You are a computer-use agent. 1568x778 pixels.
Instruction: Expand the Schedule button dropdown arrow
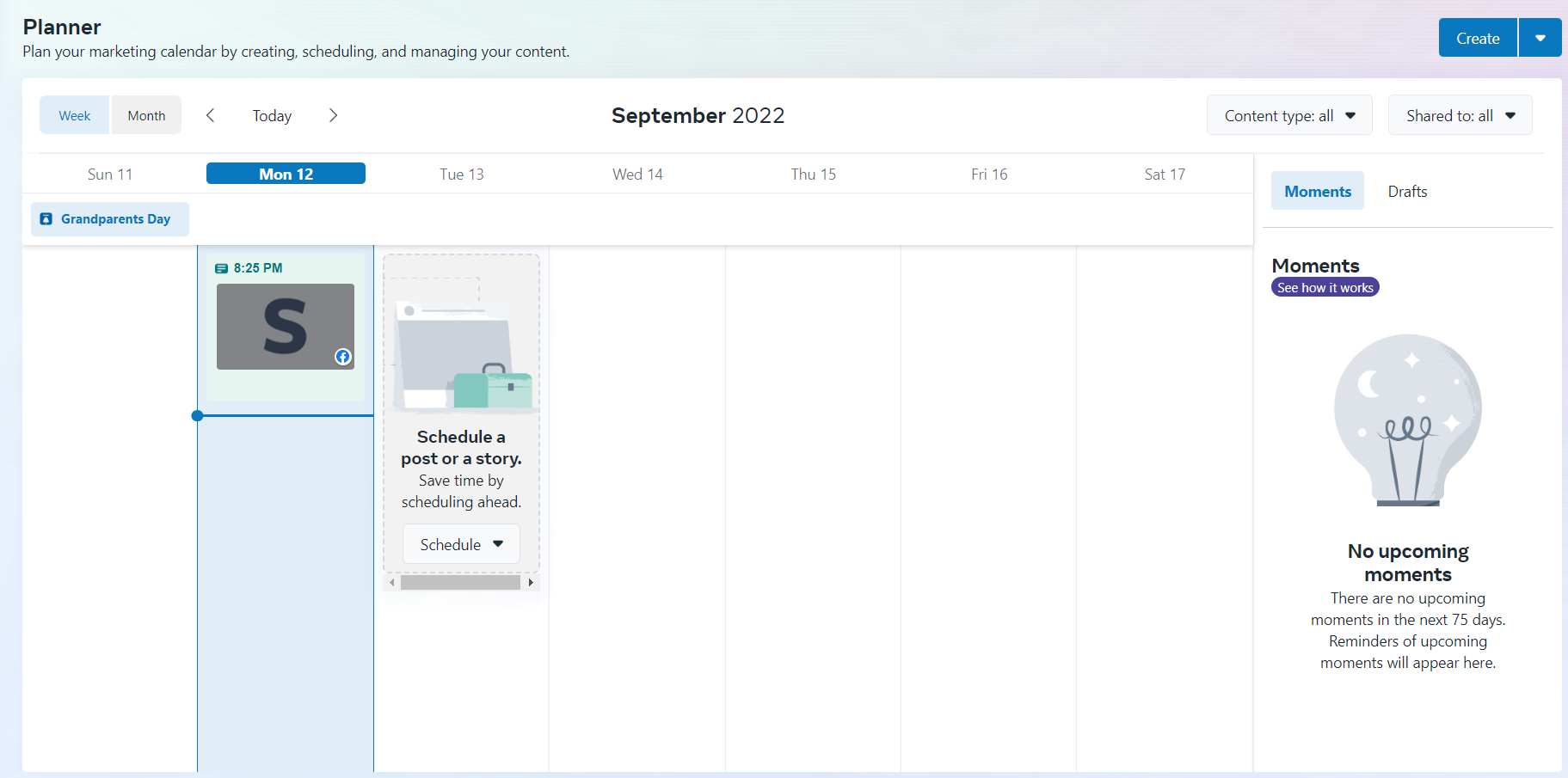tap(499, 543)
